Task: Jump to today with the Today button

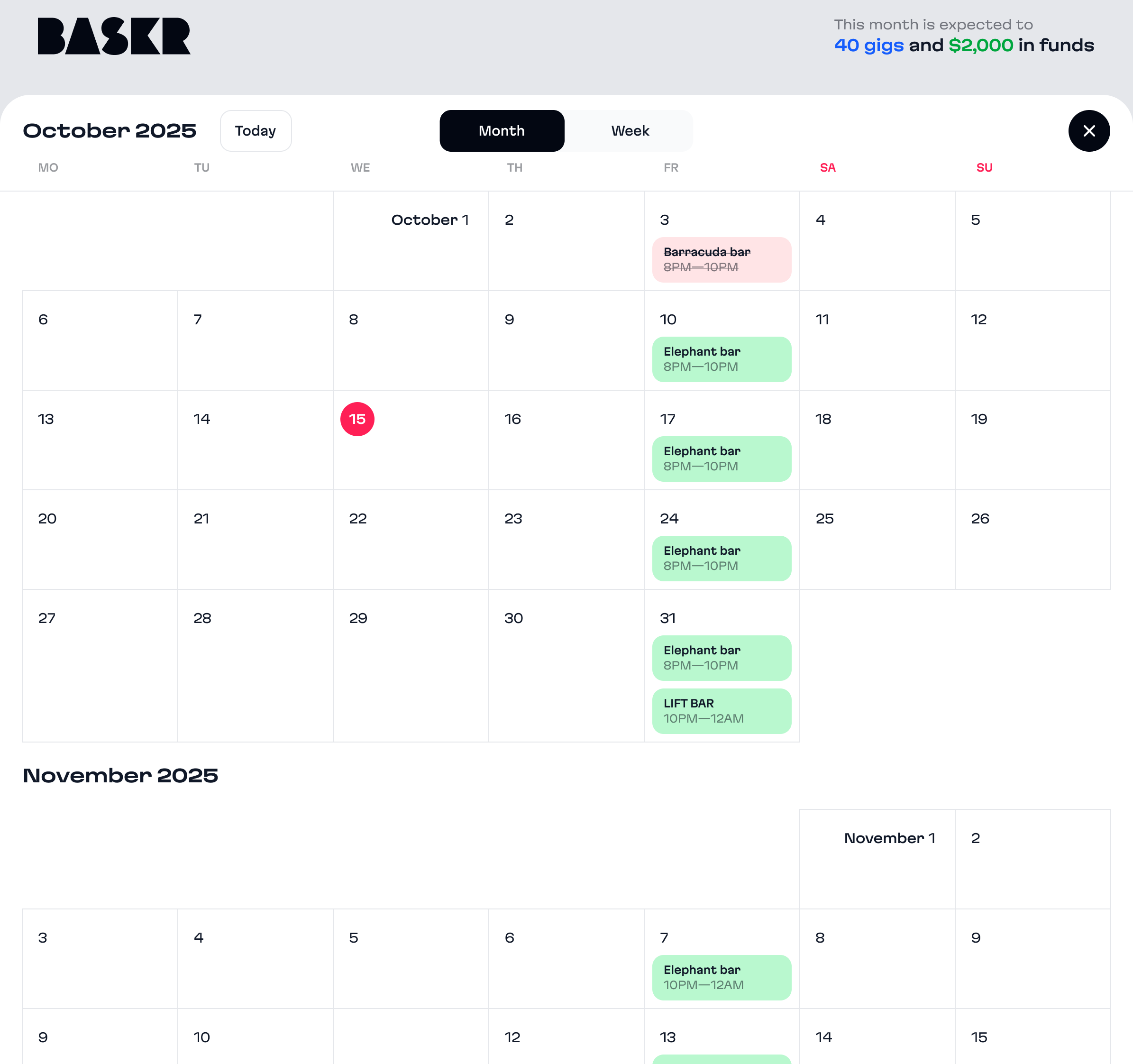Action: (x=256, y=131)
